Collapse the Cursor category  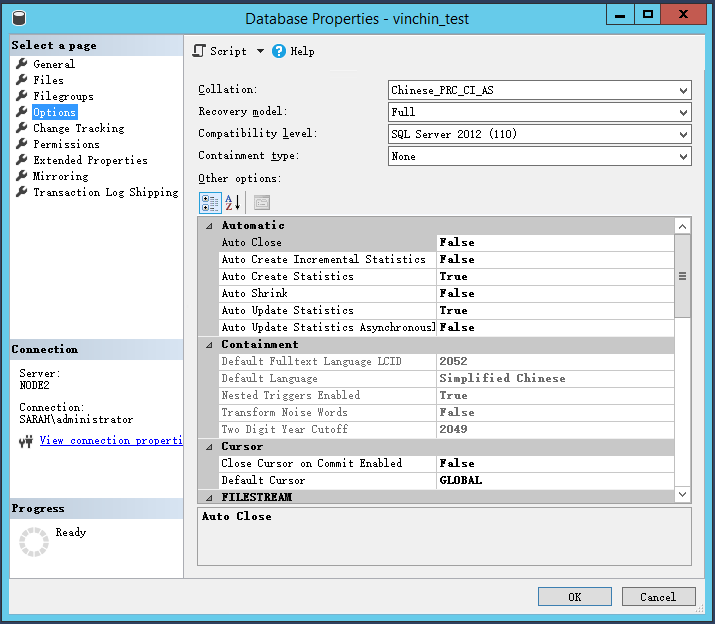tap(209, 447)
